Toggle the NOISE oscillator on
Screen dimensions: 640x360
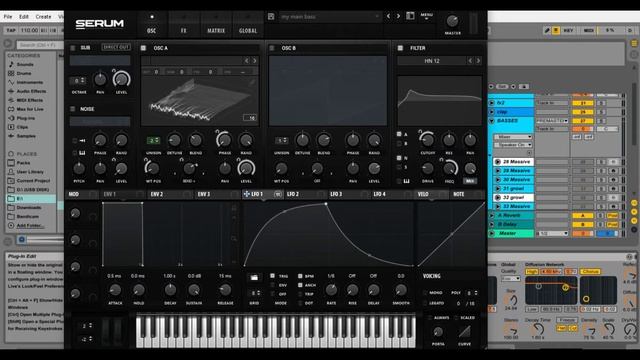pyautogui.click(x=73, y=109)
